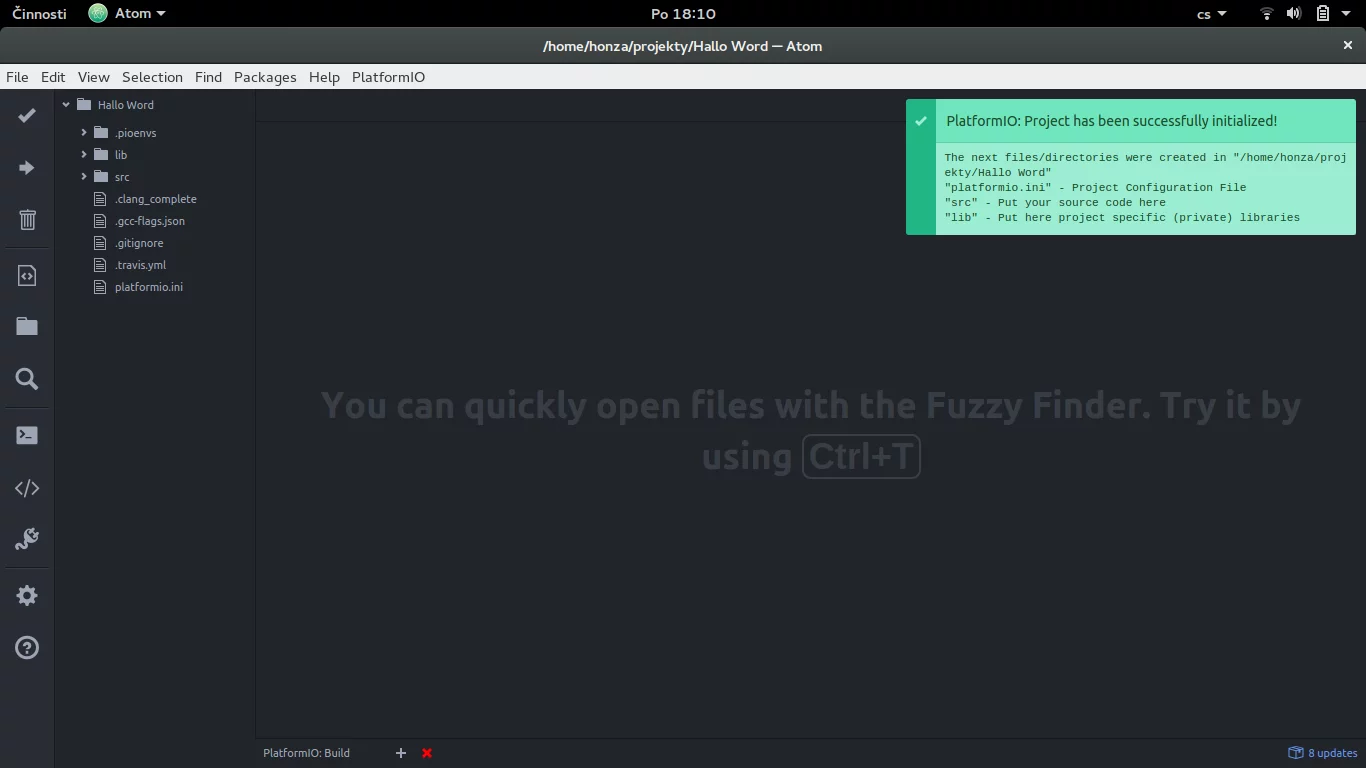Viewport: 1366px width, 768px height.
Task: Open the Packages menu
Action: click(x=265, y=77)
